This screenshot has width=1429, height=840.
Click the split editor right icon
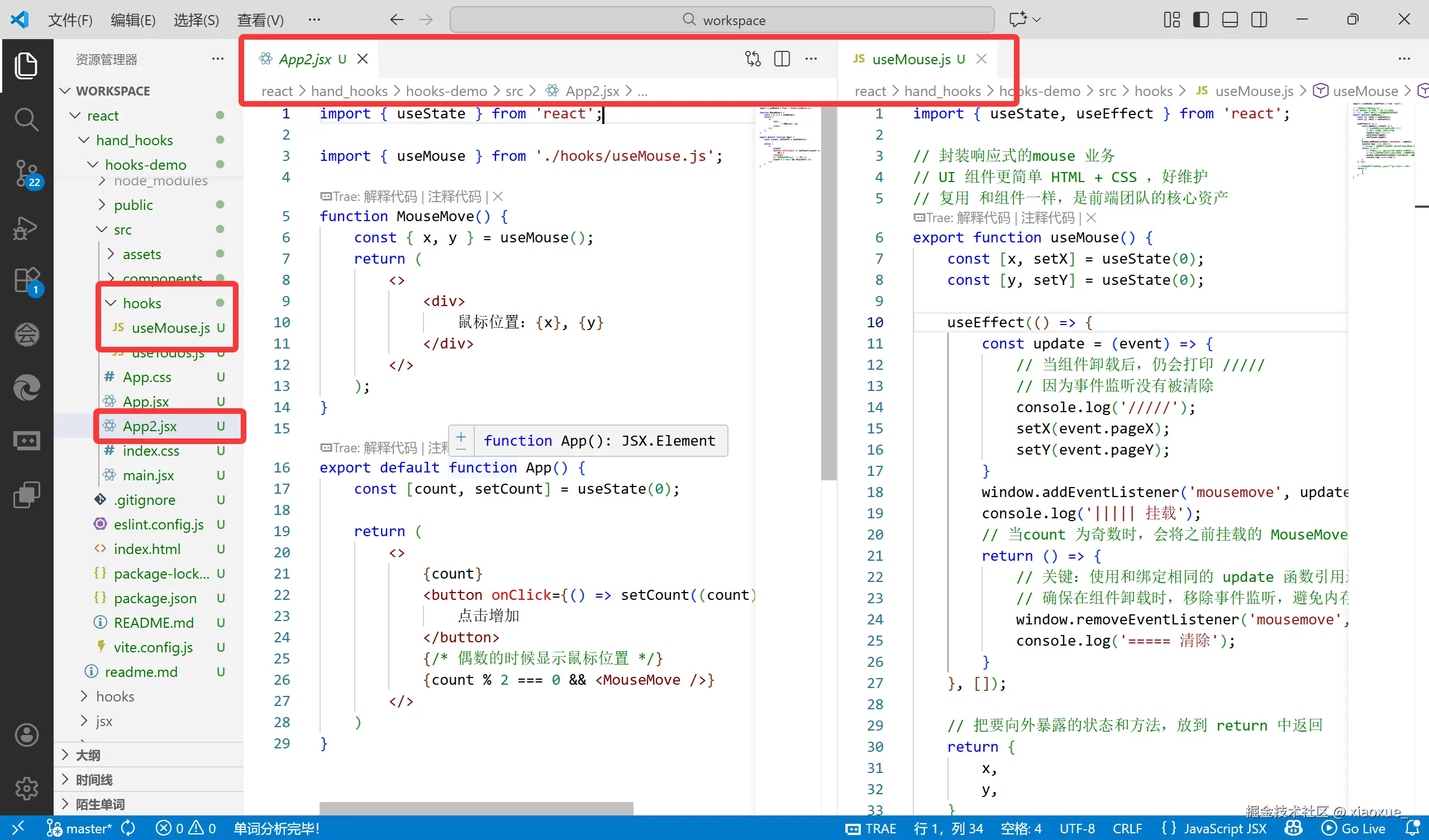(782, 59)
